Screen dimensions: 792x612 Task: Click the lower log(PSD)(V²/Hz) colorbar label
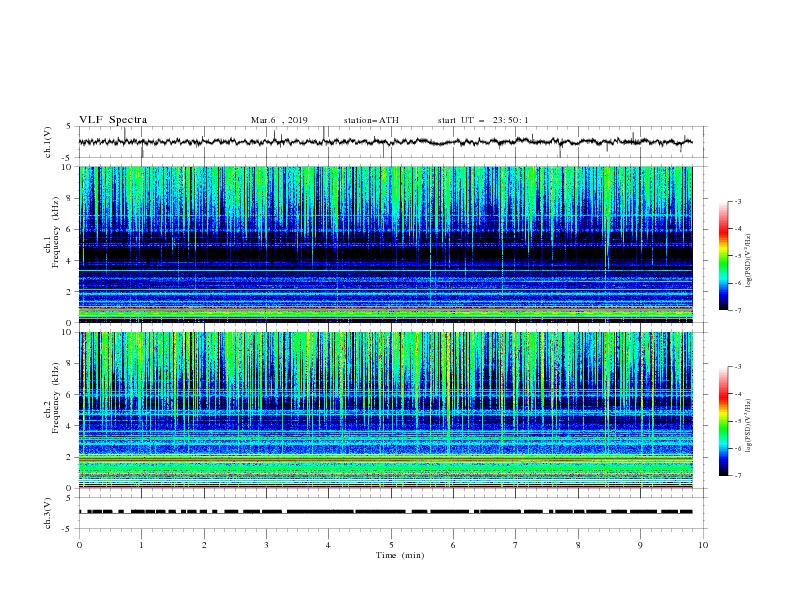pyautogui.click(x=749, y=426)
